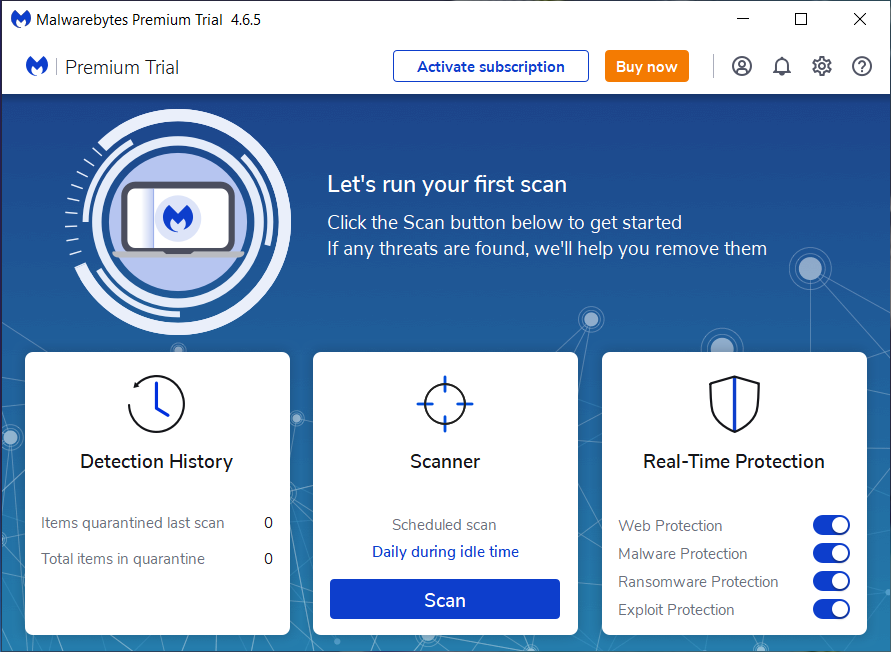Turn off Web Protection toggle
Screen dimensions: 891x652
pyautogui.click(x=831, y=525)
